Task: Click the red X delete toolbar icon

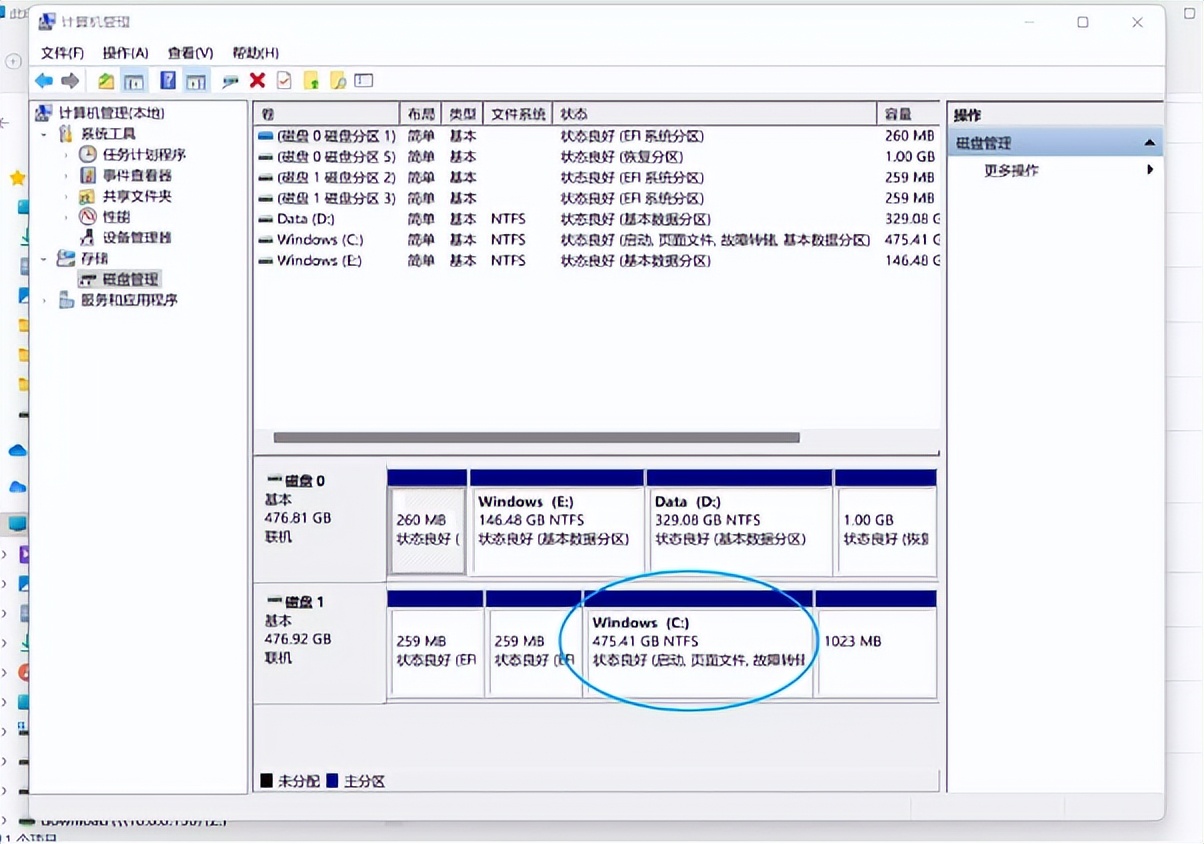Action: click(257, 81)
